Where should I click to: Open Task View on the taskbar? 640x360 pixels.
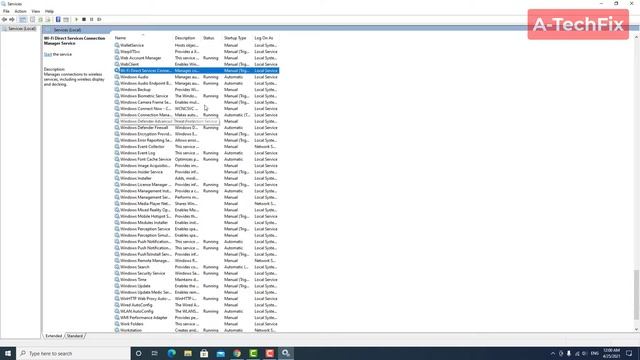click(x=155, y=353)
